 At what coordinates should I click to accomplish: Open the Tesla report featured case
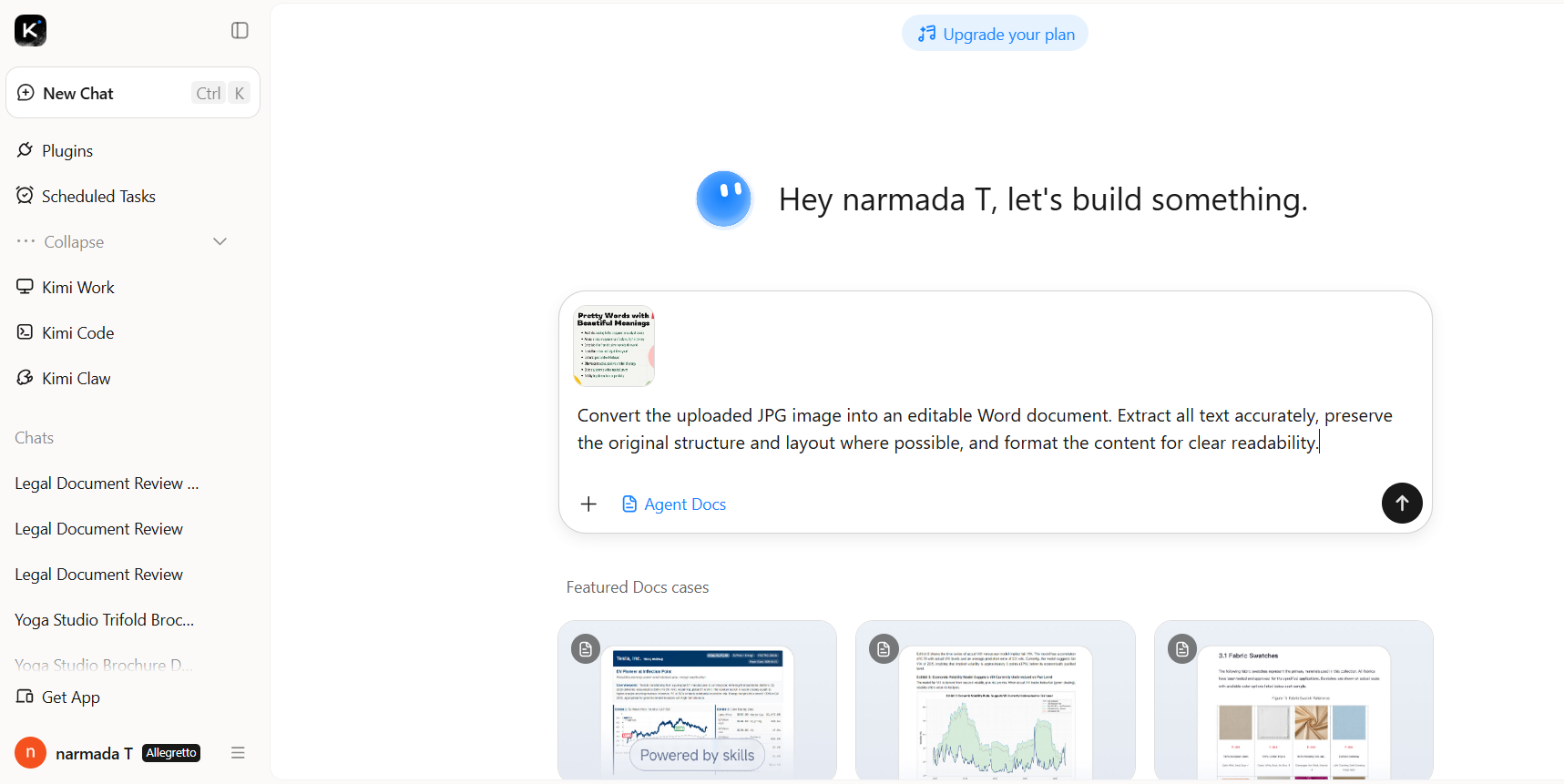coord(697,700)
